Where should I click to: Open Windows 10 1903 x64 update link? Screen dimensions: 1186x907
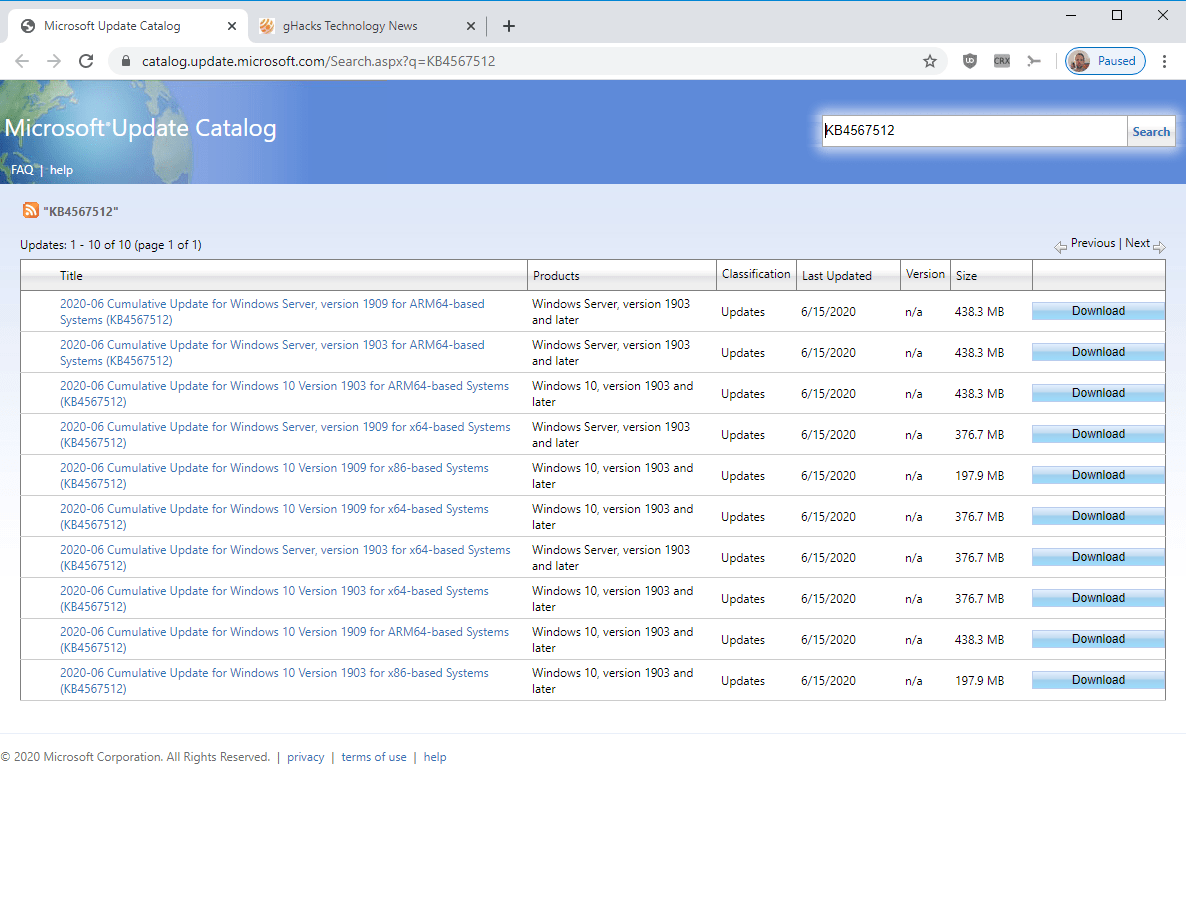274,598
